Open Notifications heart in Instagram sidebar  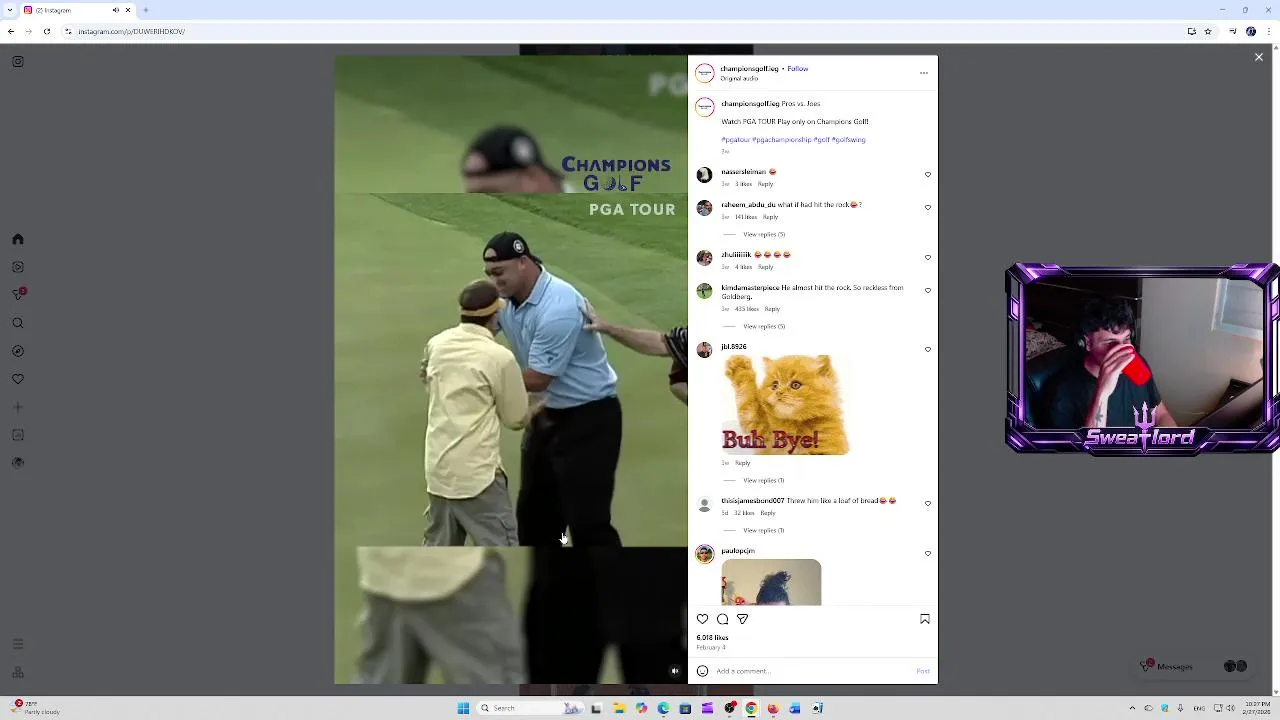coord(18,379)
